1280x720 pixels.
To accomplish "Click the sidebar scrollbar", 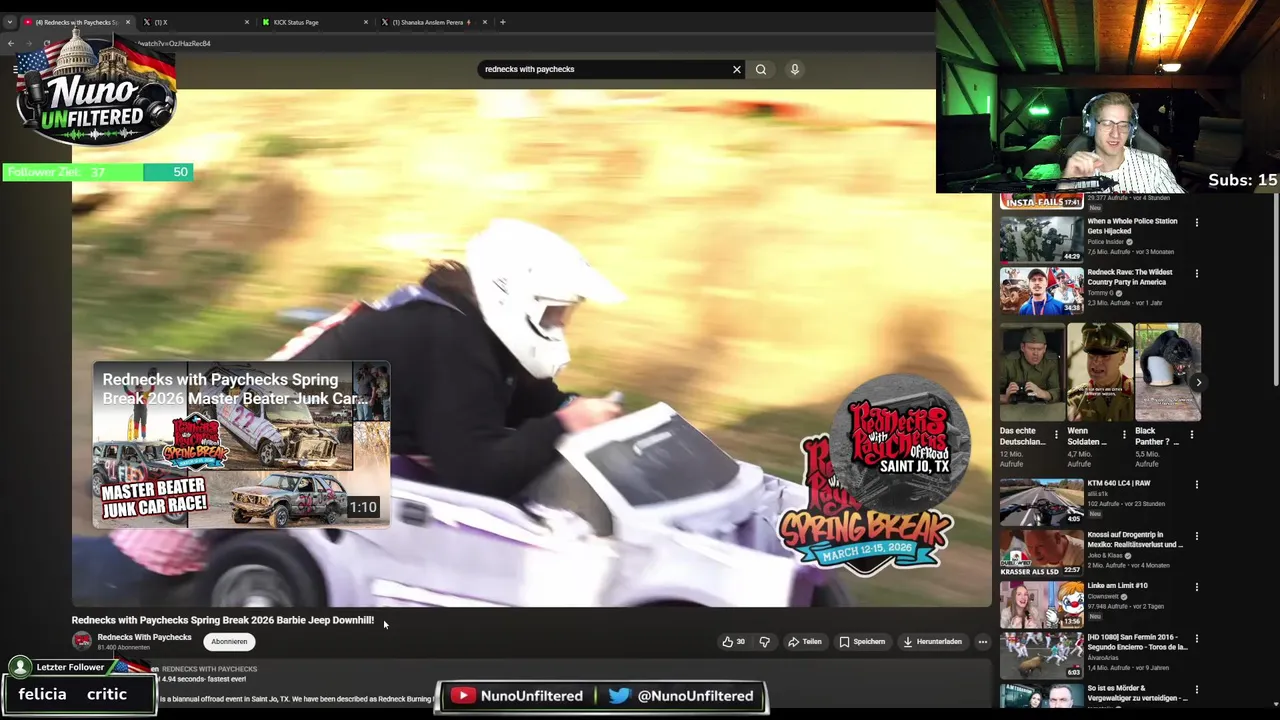I will (1276, 290).
